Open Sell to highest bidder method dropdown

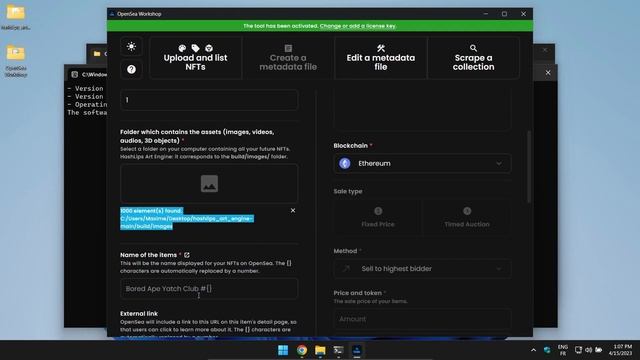coord(422,269)
